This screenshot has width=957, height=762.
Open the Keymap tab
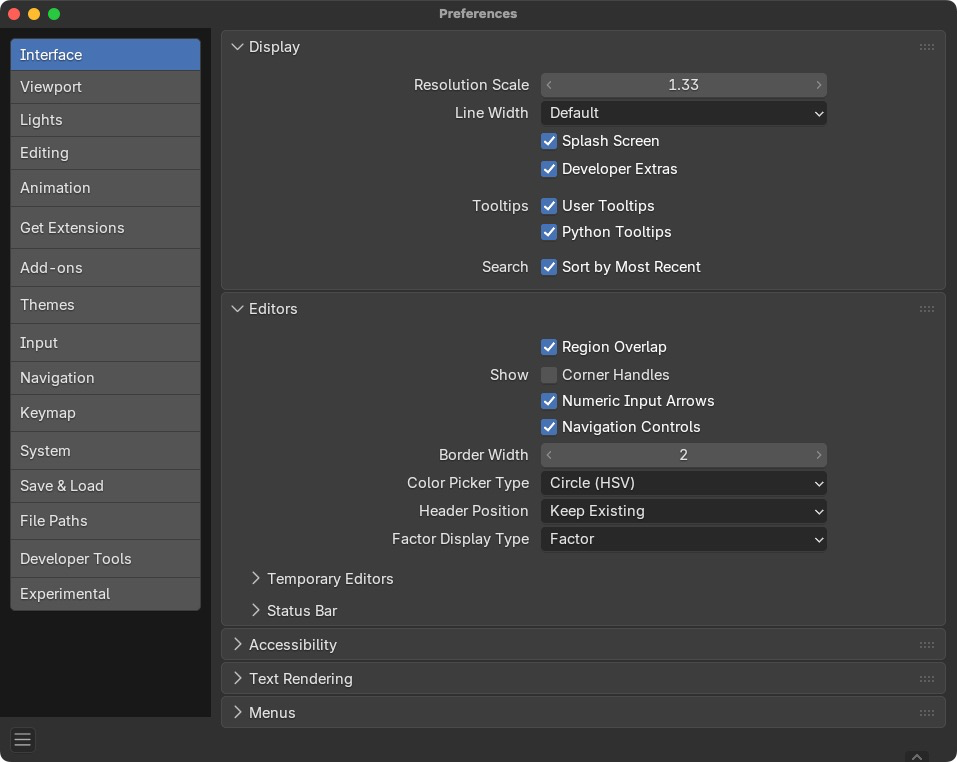click(x=106, y=412)
